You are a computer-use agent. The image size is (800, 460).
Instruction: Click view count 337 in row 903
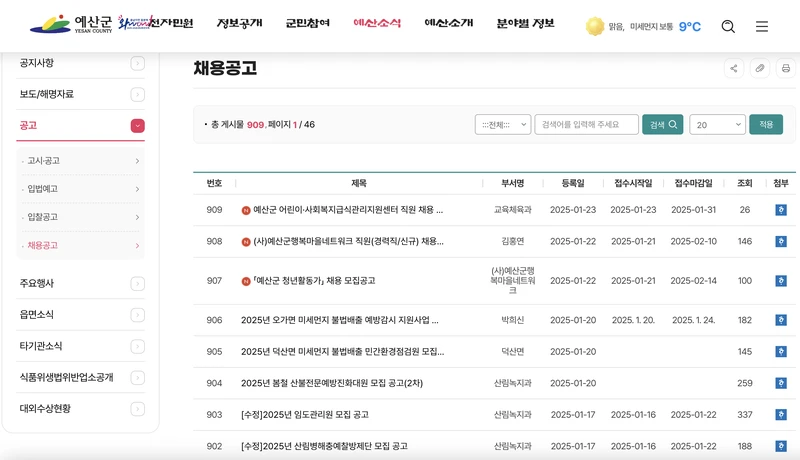[x=744, y=415]
